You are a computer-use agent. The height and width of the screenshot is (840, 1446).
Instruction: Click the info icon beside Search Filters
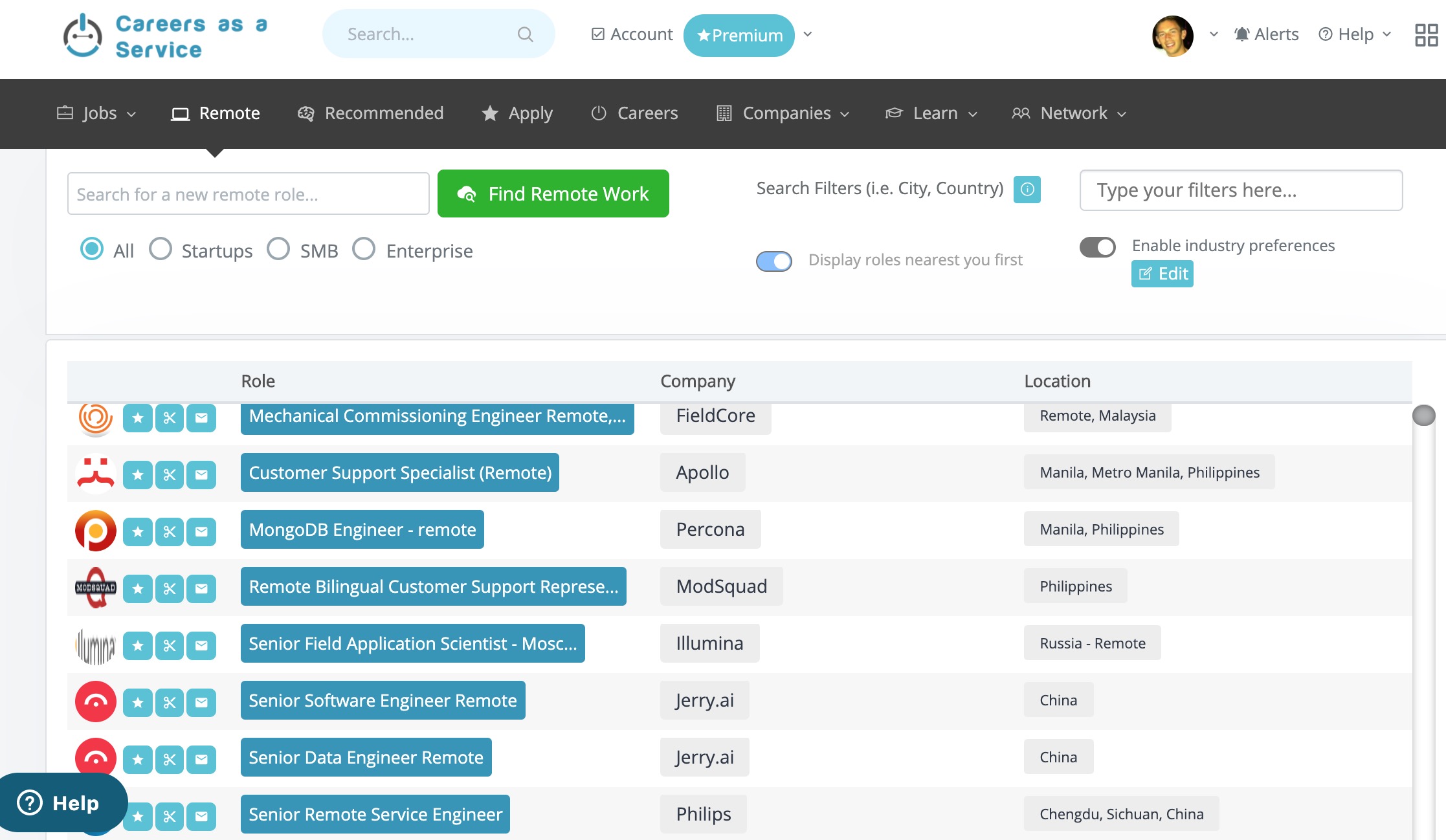click(x=1027, y=190)
